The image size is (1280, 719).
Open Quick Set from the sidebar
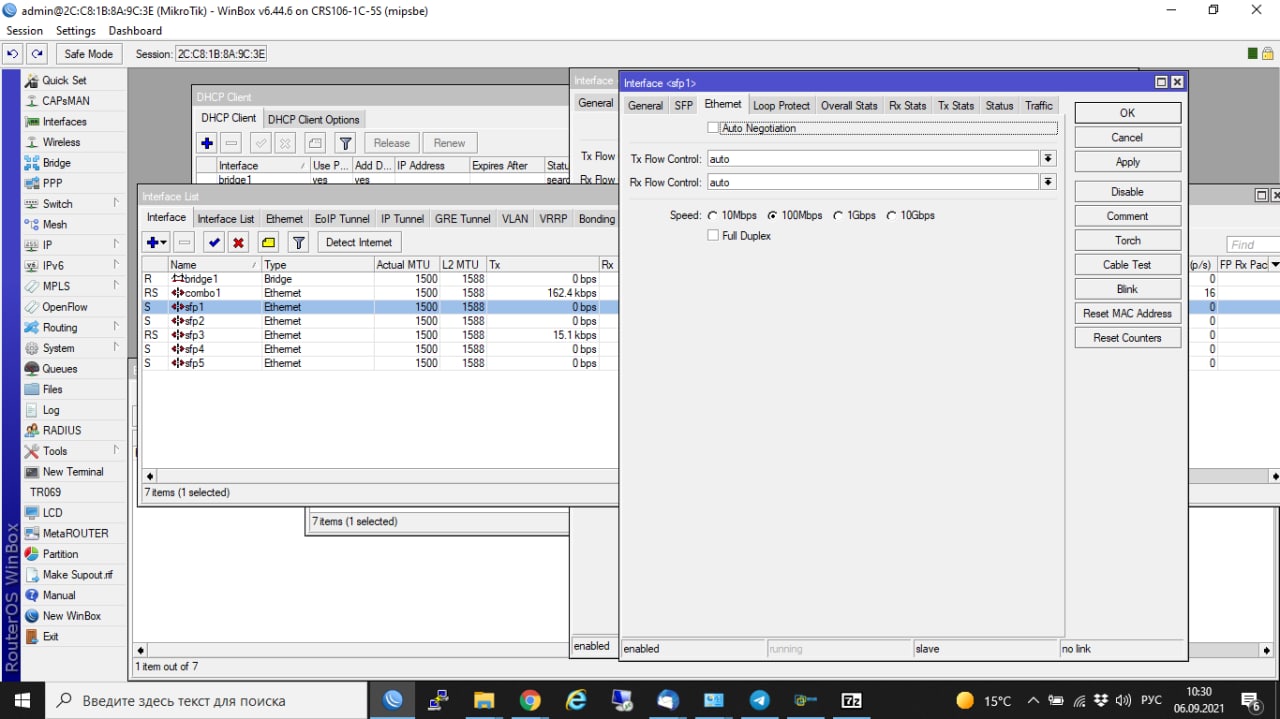[64, 80]
